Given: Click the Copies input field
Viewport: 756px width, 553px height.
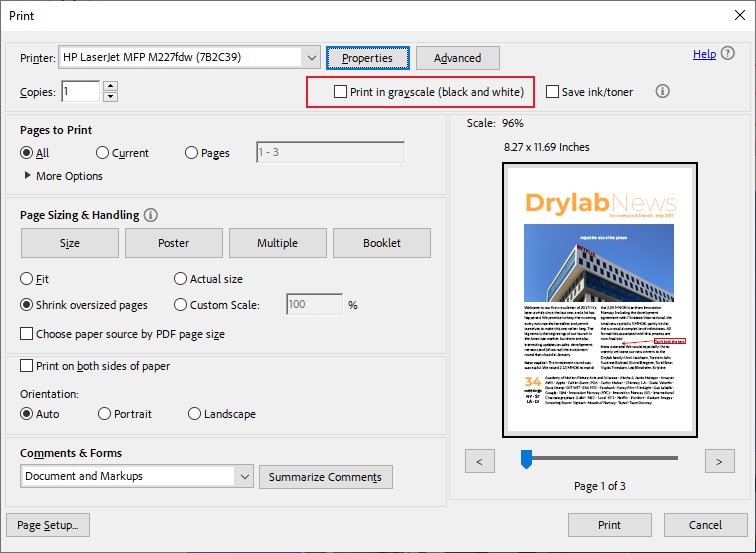Looking at the screenshot, I should (81, 91).
